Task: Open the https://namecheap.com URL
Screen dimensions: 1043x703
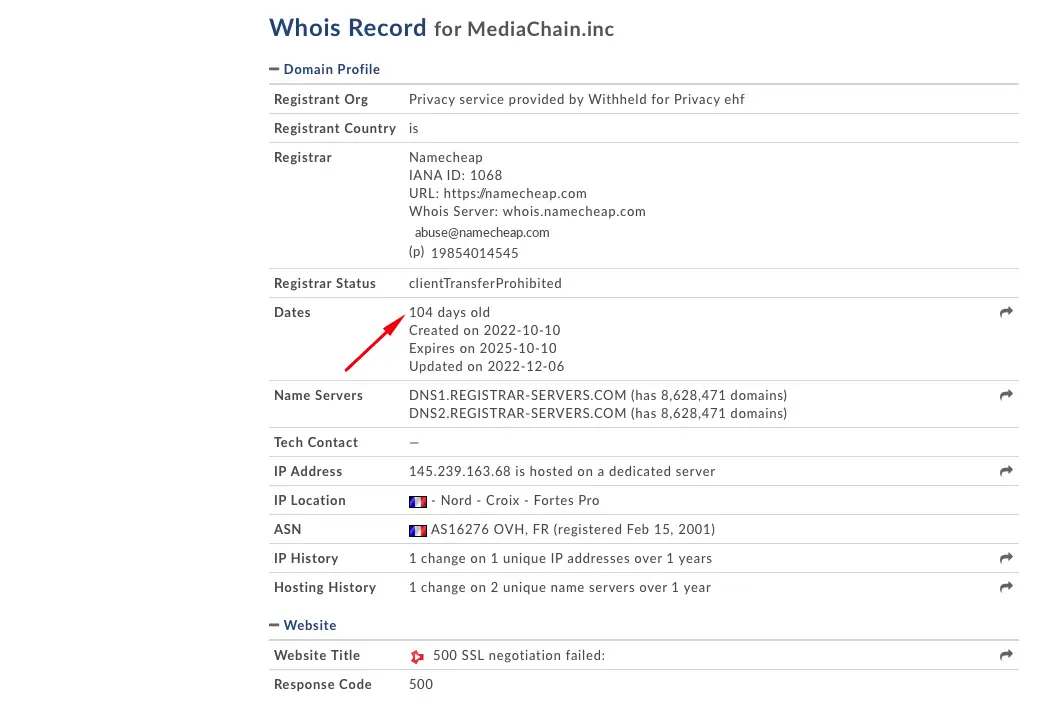Action: (x=515, y=194)
